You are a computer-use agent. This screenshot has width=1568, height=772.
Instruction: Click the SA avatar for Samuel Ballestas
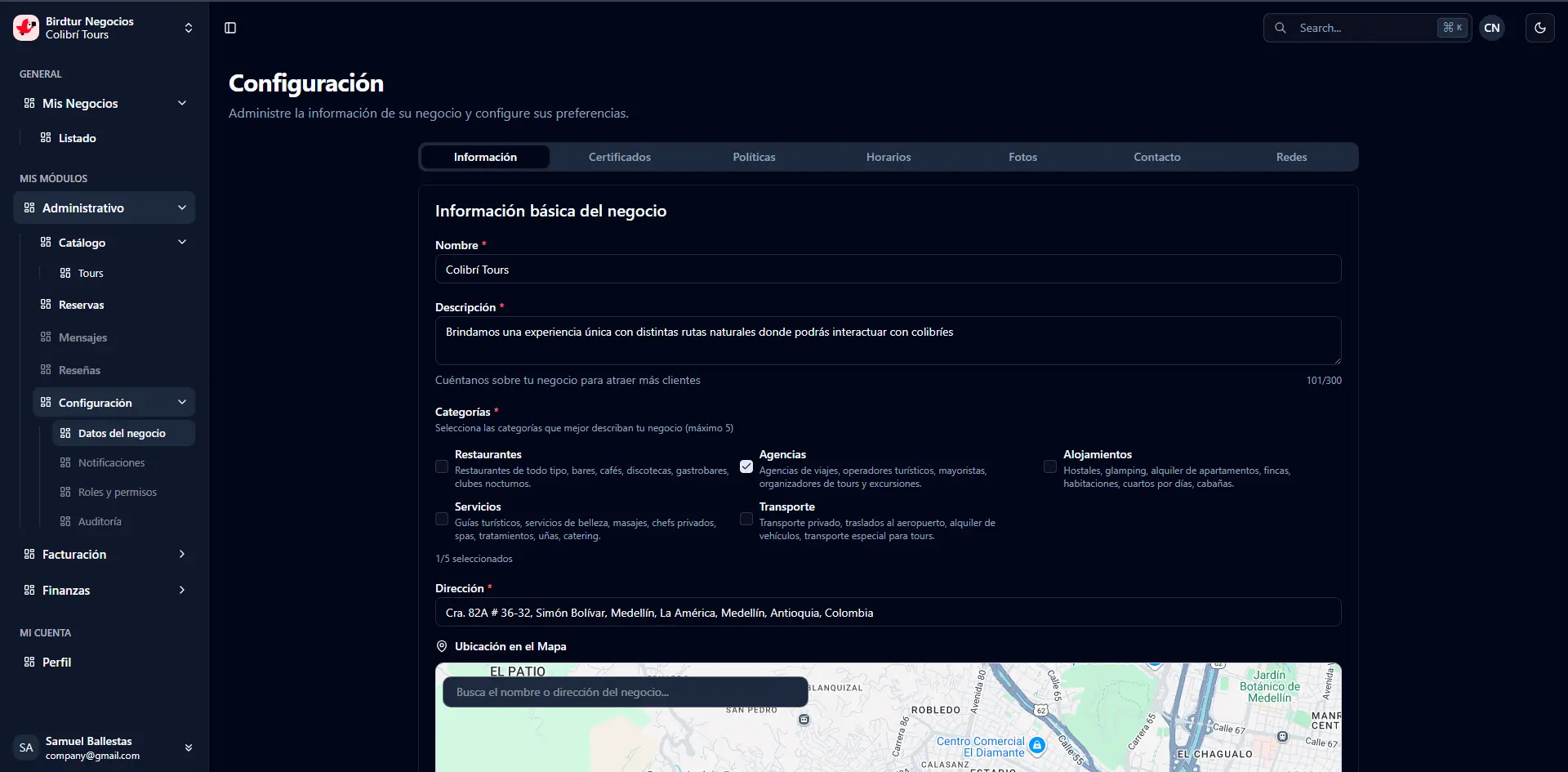(26, 747)
